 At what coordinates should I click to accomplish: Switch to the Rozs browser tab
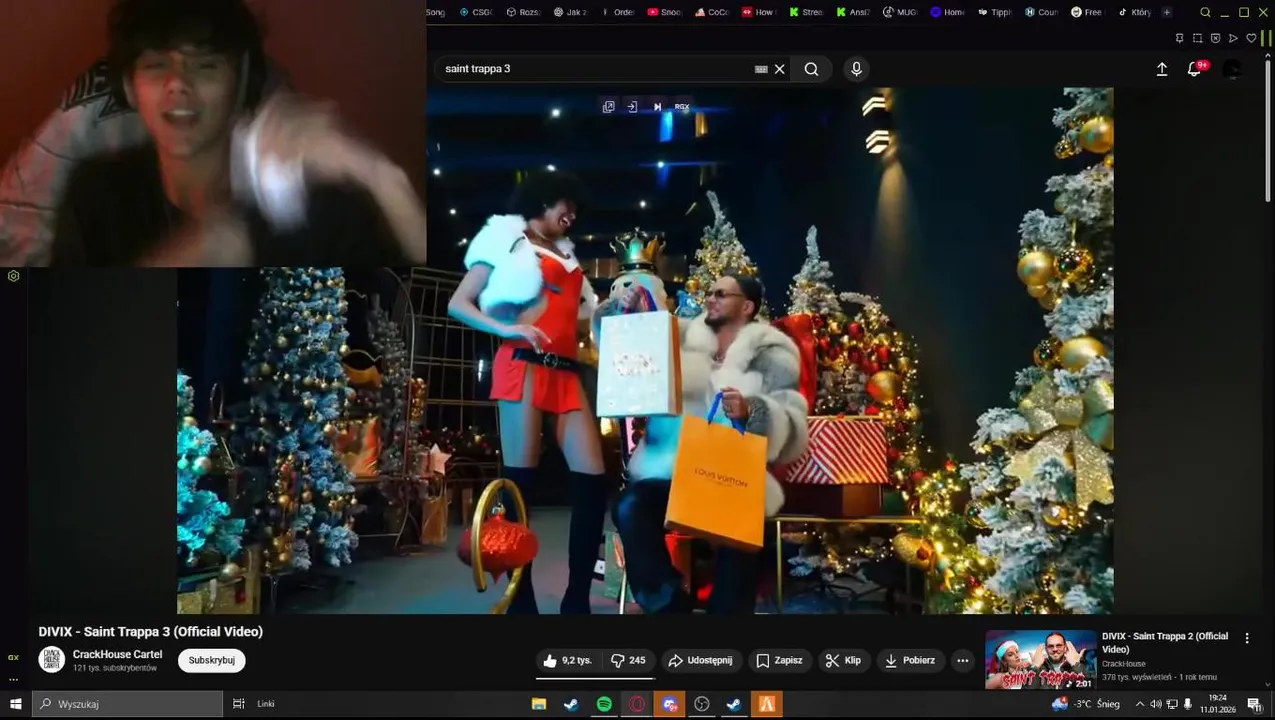(x=523, y=12)
